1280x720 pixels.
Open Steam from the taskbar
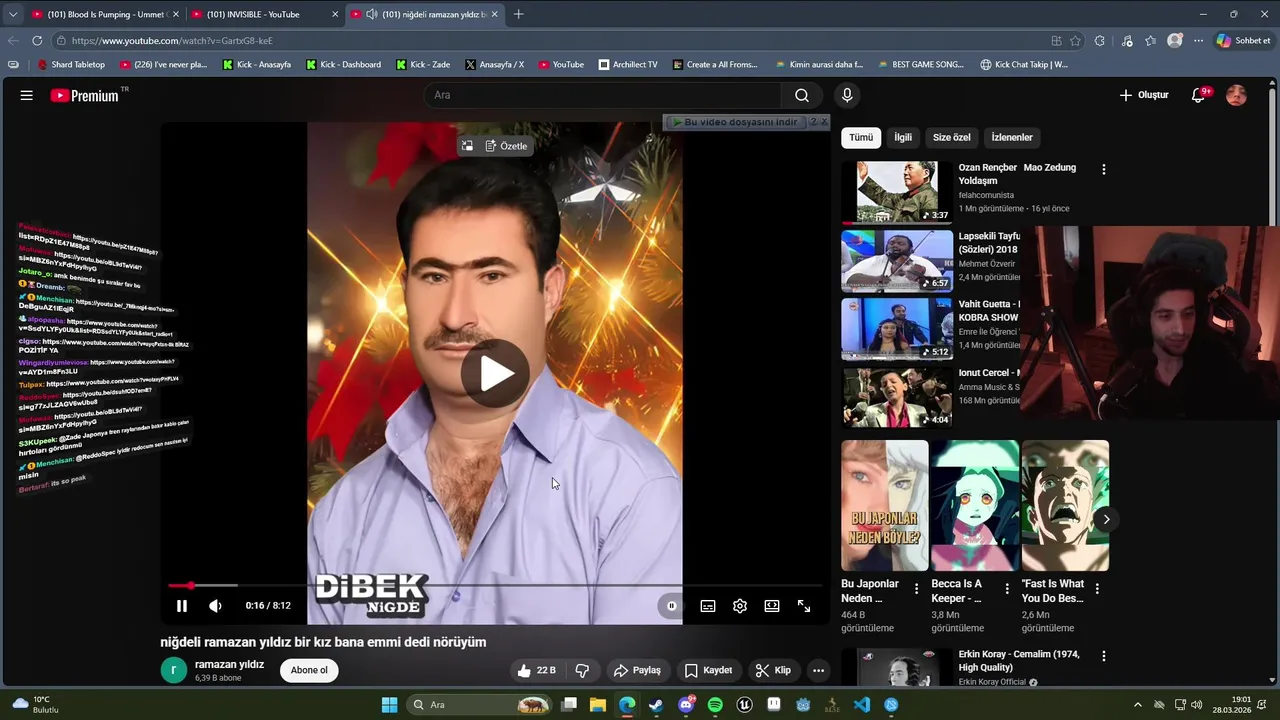click(x=656, y=705)
